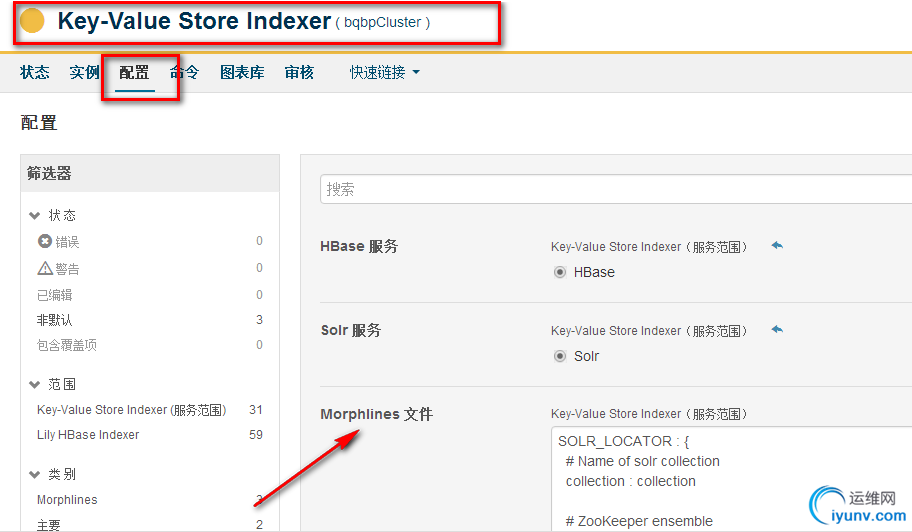The width and height of the screenshot is (912, 532).
Task: Open the 审核 tab
Action: [299, 72]
